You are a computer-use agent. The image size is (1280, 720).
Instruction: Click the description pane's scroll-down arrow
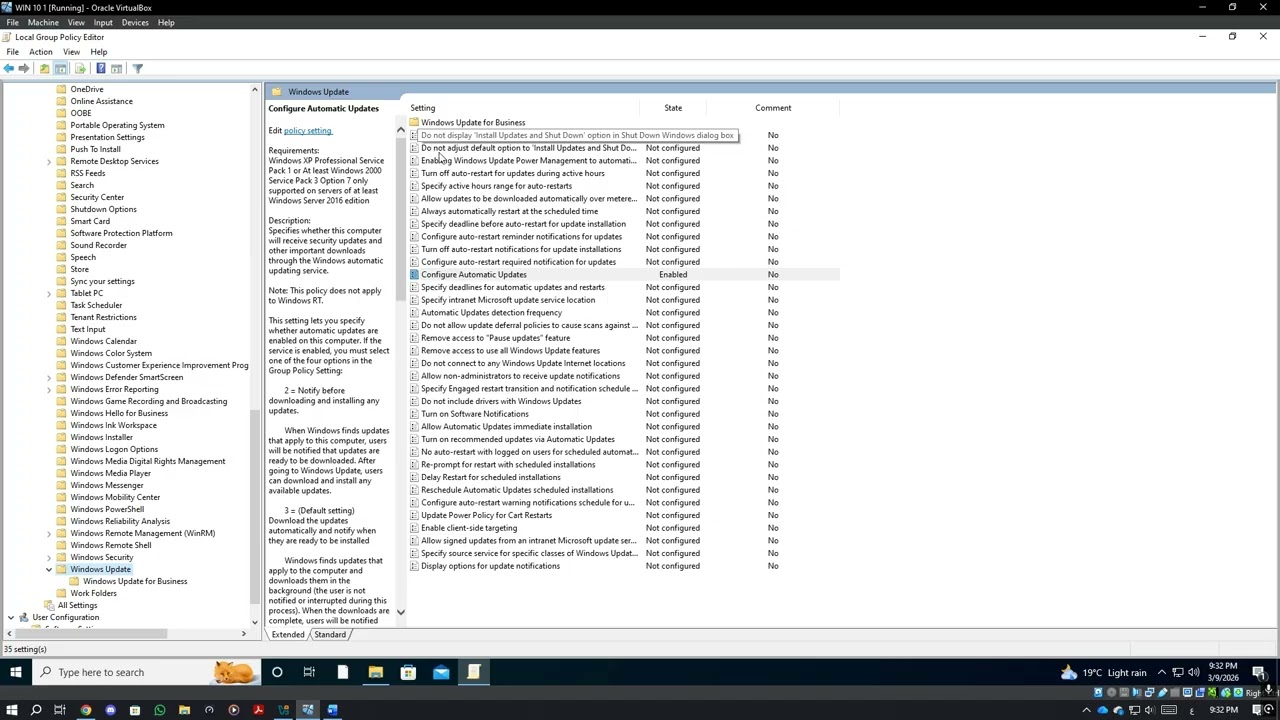tap(401, 612)
